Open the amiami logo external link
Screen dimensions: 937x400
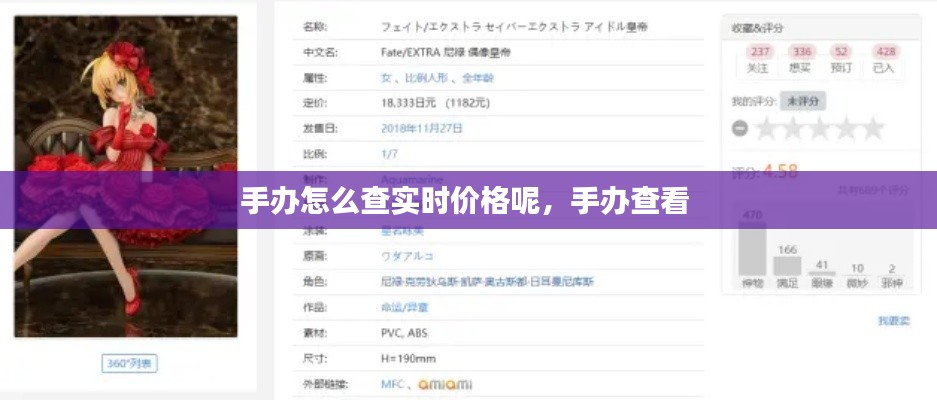(x=445, y=384)
